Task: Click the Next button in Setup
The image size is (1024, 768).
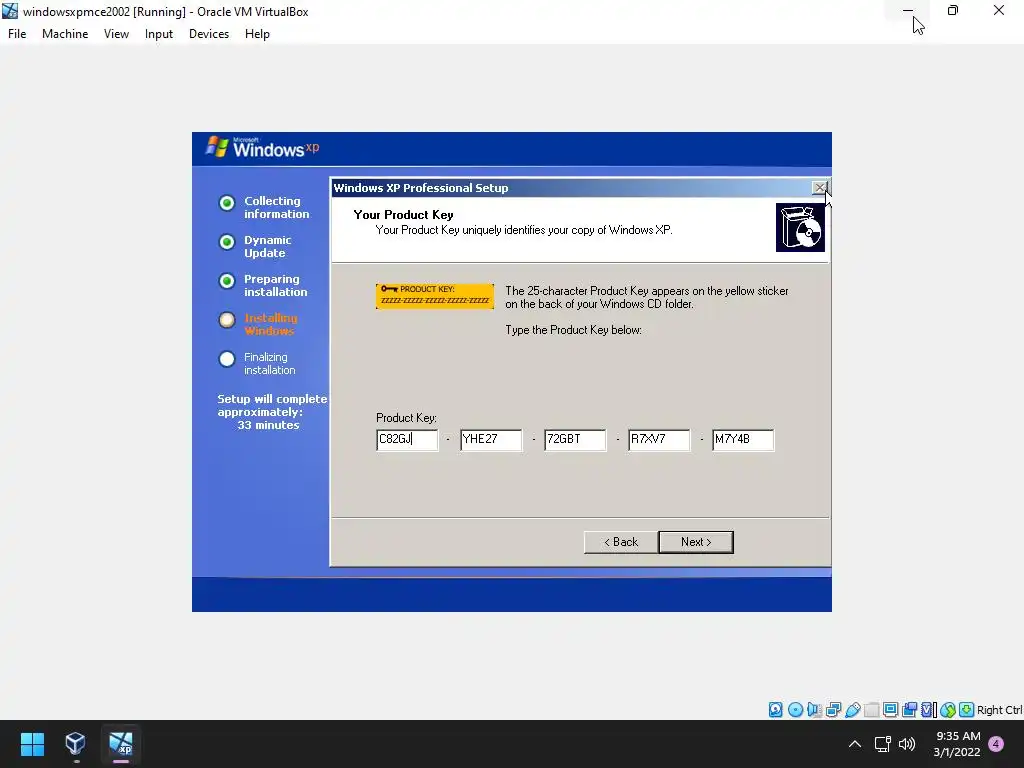Action: (x=696, y=542)
